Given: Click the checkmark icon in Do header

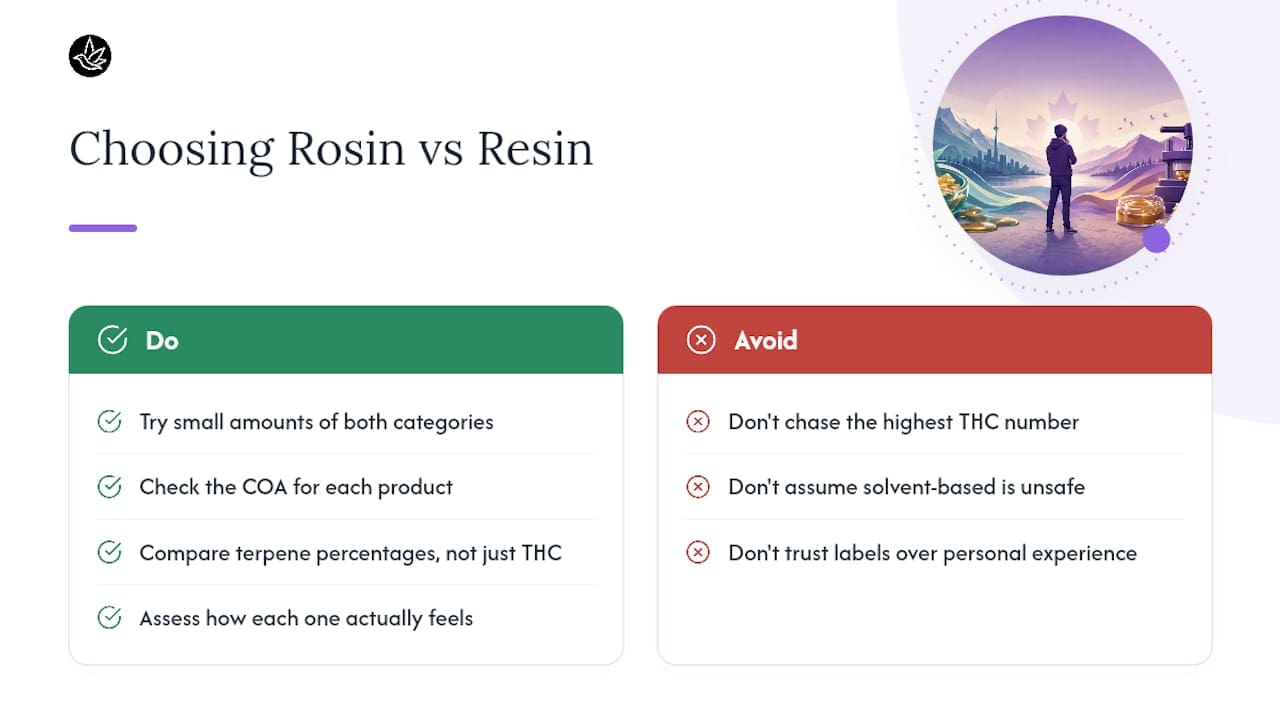Looking at the screenshot, I should (x=112, y=340).
